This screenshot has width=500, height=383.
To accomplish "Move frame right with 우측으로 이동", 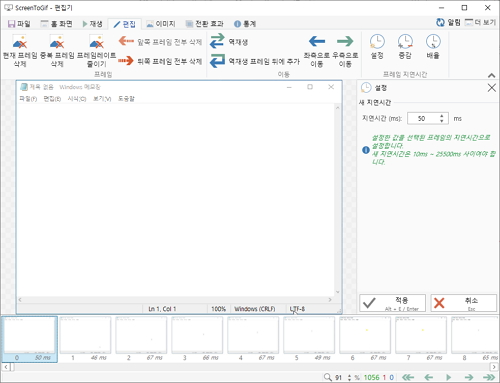I will [345, 51].
